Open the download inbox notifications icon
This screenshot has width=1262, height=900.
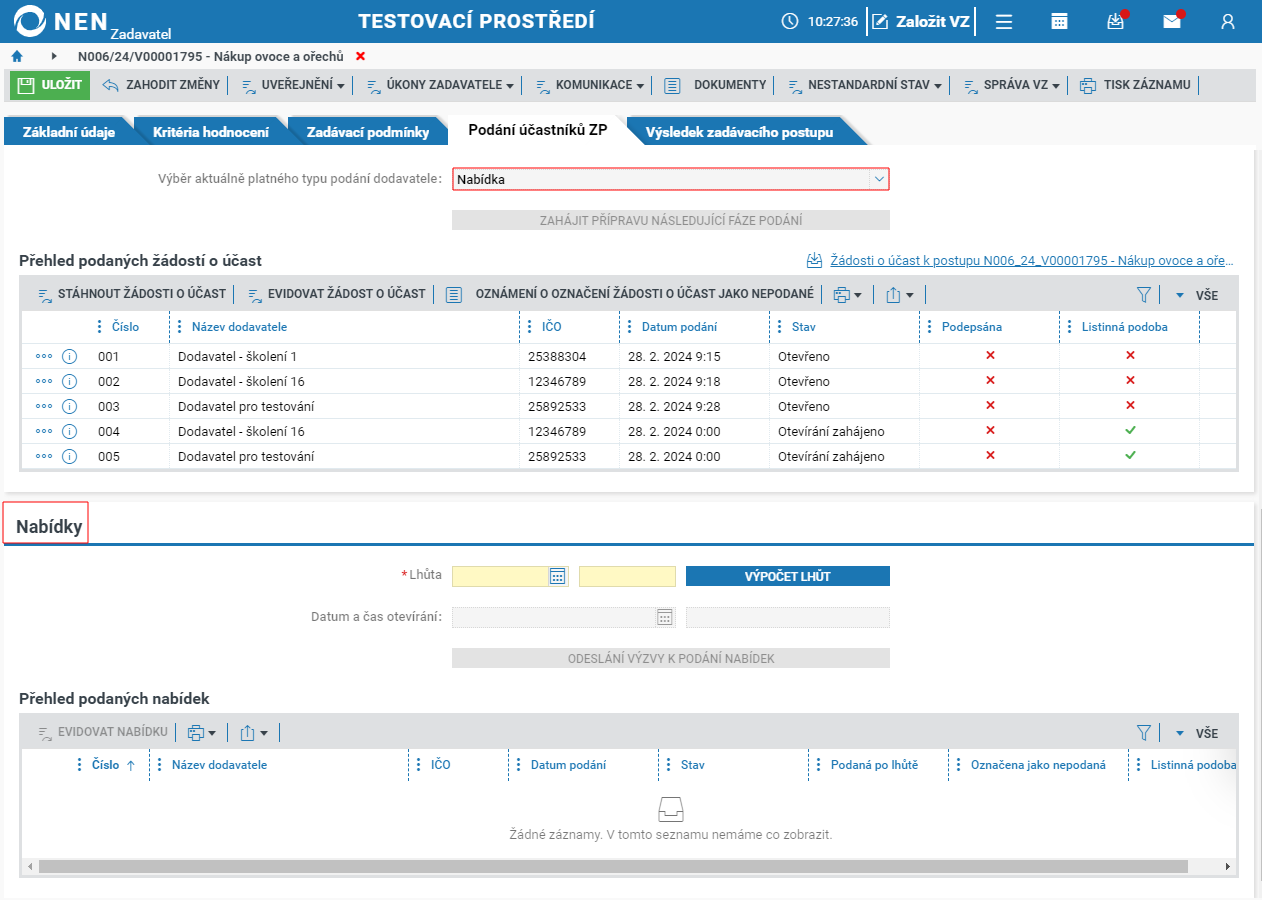1116,21
